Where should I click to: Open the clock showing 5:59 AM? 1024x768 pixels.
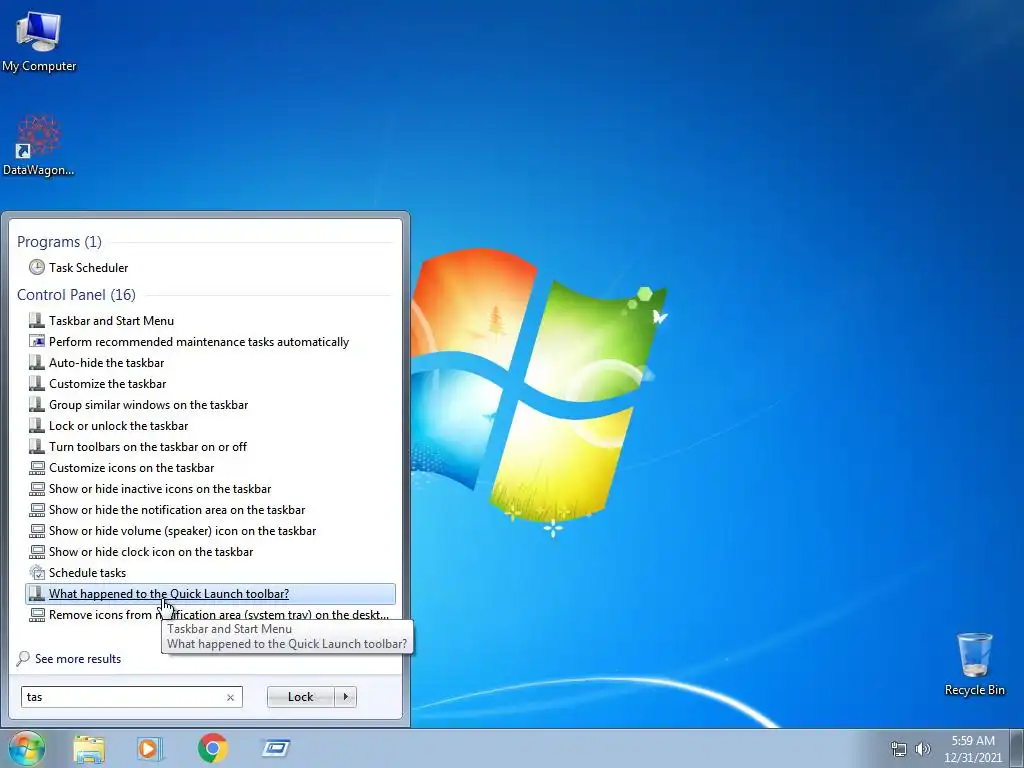click(972, 749)
